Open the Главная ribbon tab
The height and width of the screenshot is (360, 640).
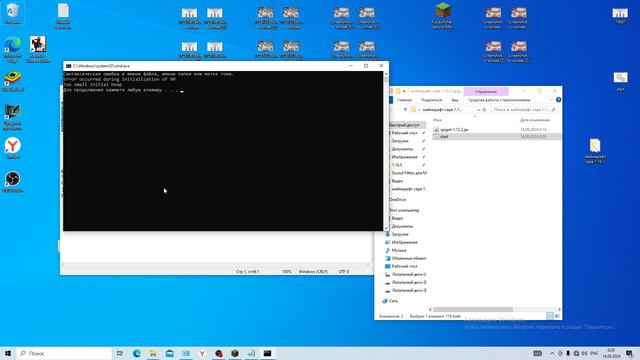pyautogui.click(x=404, y=100)
